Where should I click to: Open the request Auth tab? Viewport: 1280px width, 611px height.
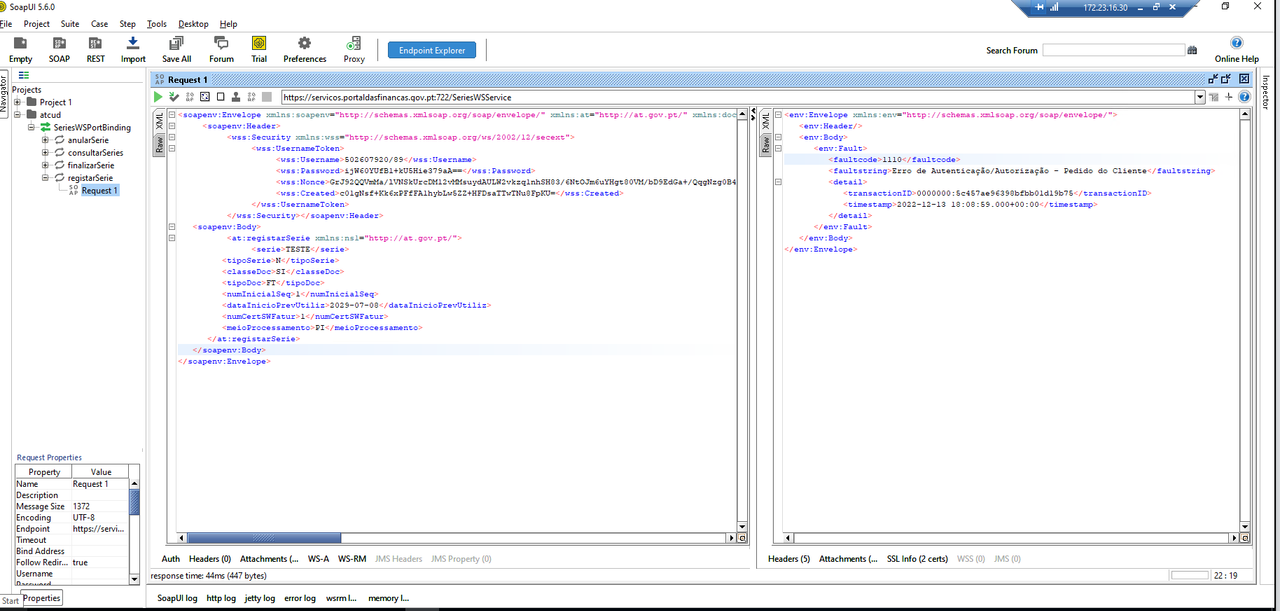[171, 559]
